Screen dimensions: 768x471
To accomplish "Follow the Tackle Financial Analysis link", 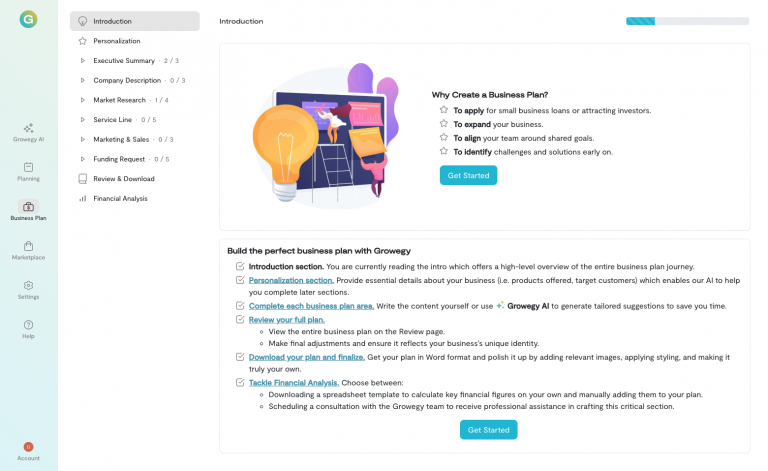I will (293, 382).
